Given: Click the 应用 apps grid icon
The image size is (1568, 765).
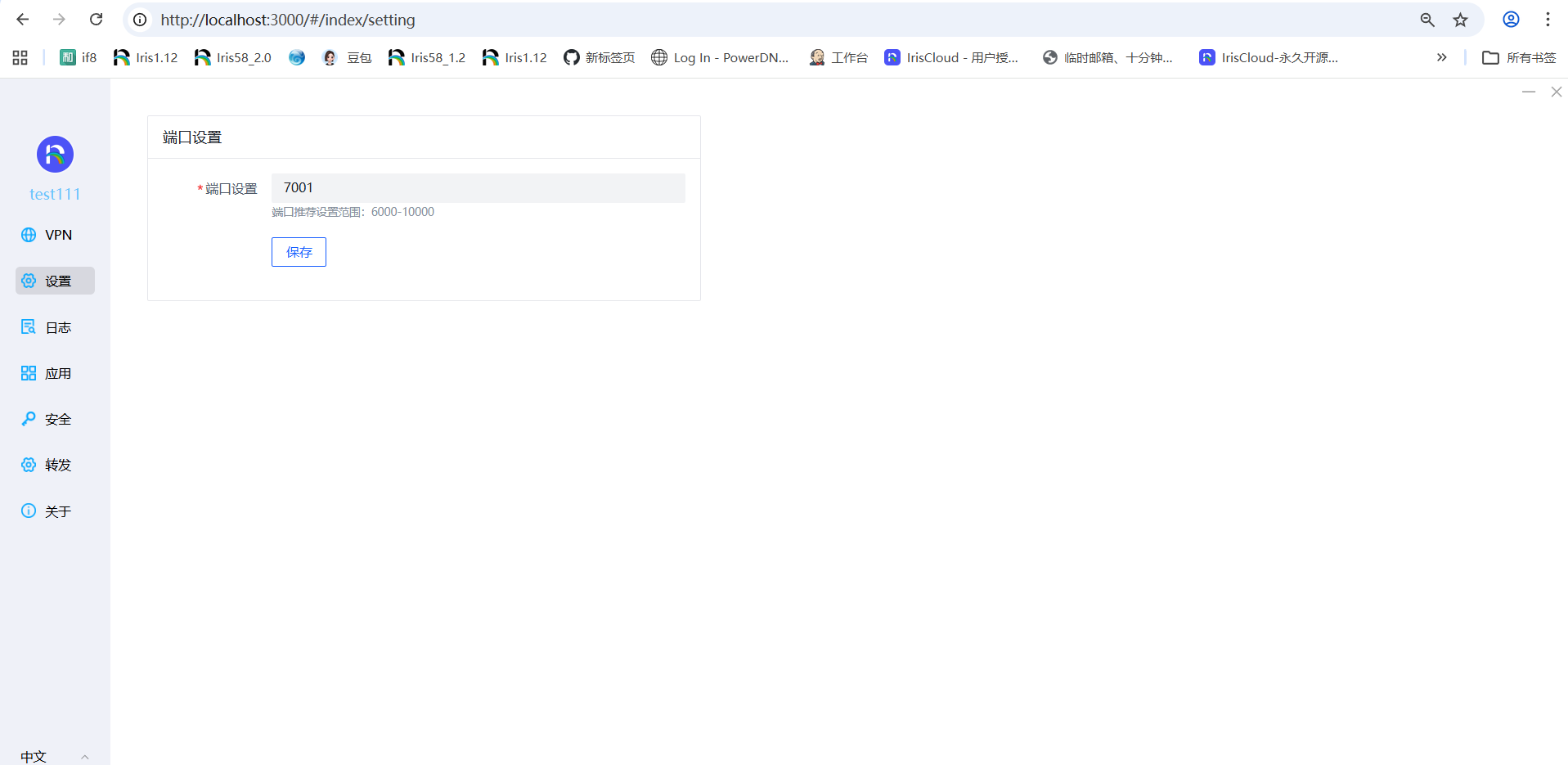Looking at the screenshot, I should pos(29,373).
